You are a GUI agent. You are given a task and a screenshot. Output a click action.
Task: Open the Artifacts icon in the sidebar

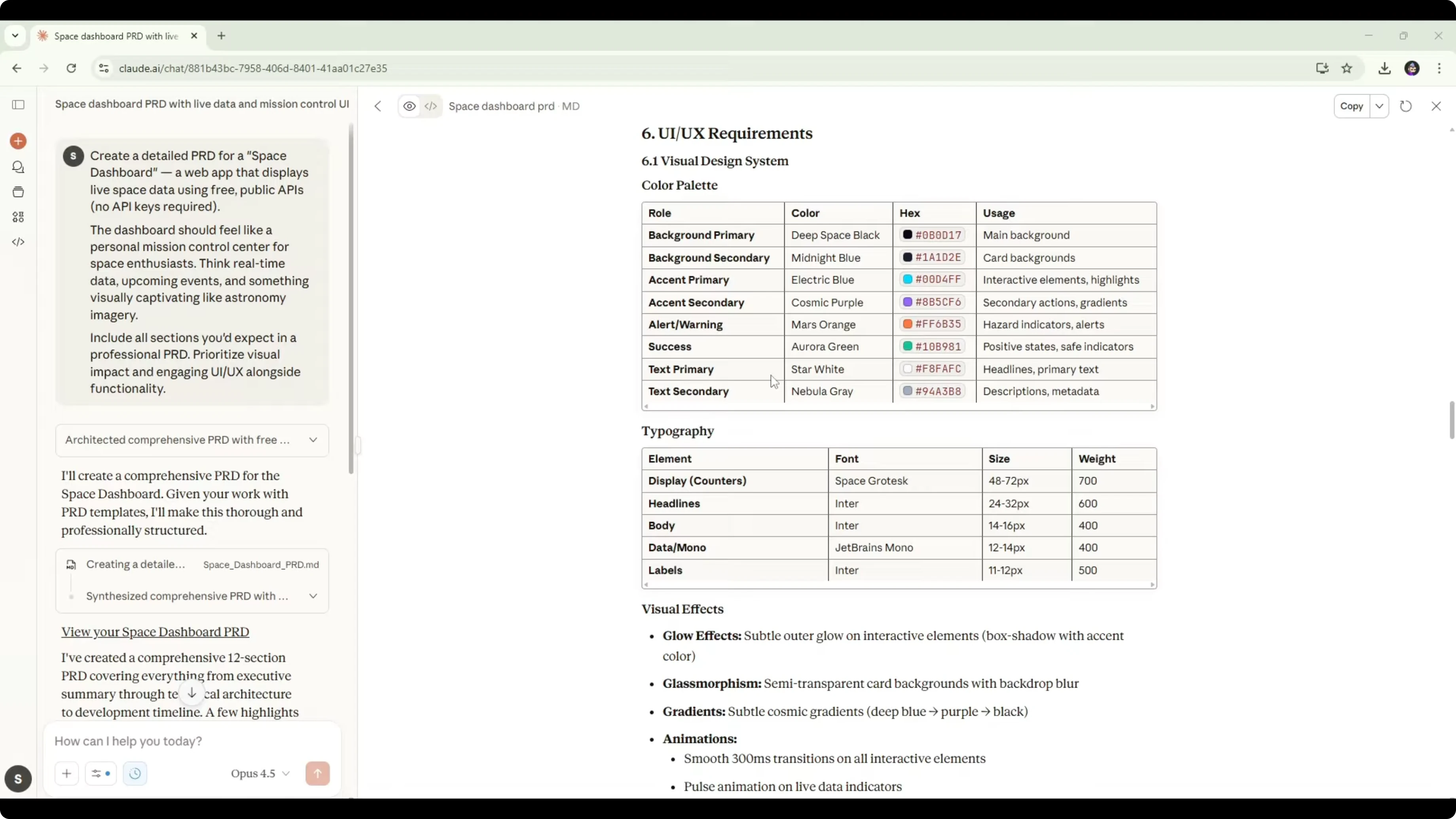coord(18,217)
